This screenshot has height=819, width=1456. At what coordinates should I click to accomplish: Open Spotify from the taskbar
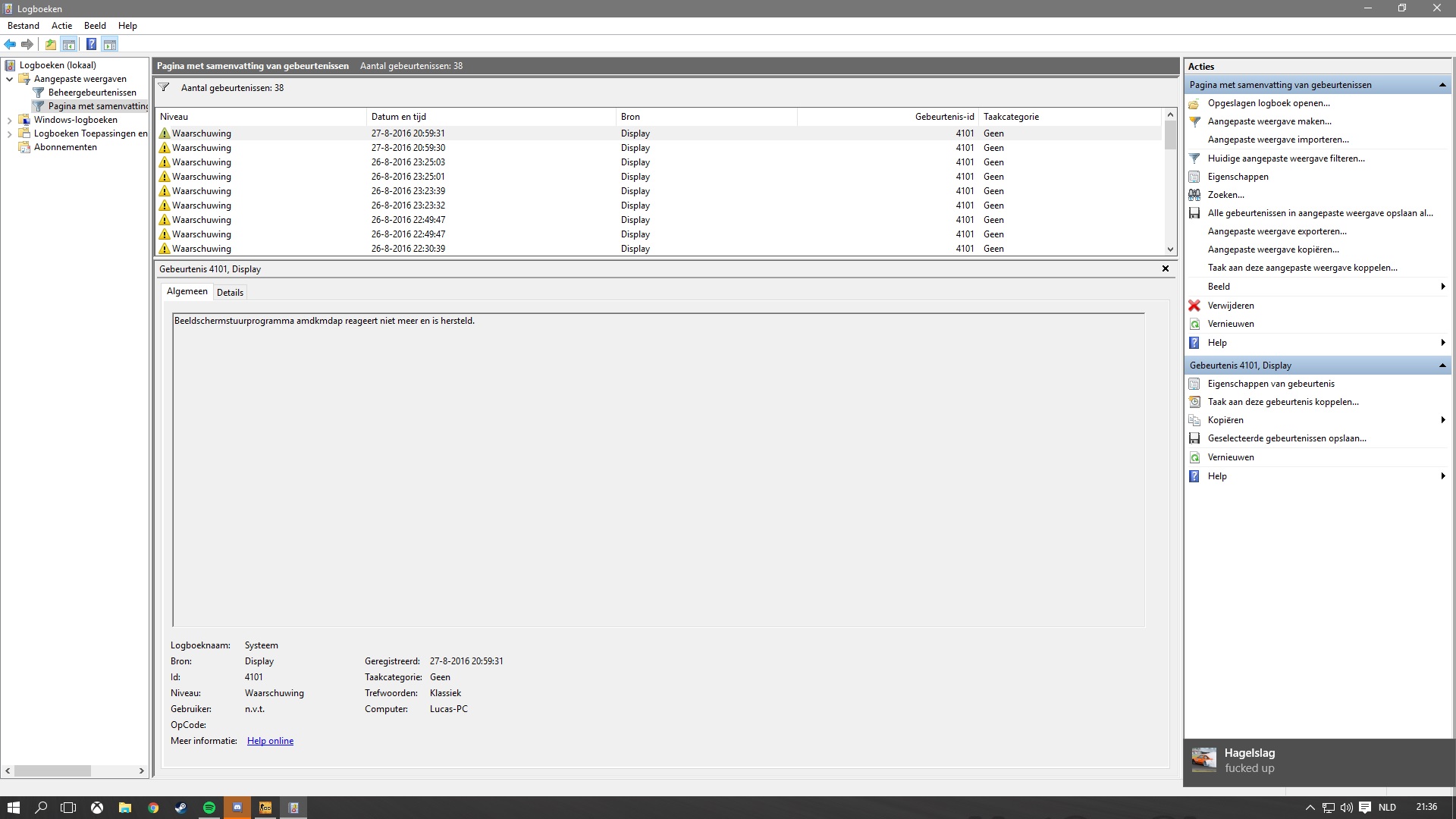tap(209, 808)
